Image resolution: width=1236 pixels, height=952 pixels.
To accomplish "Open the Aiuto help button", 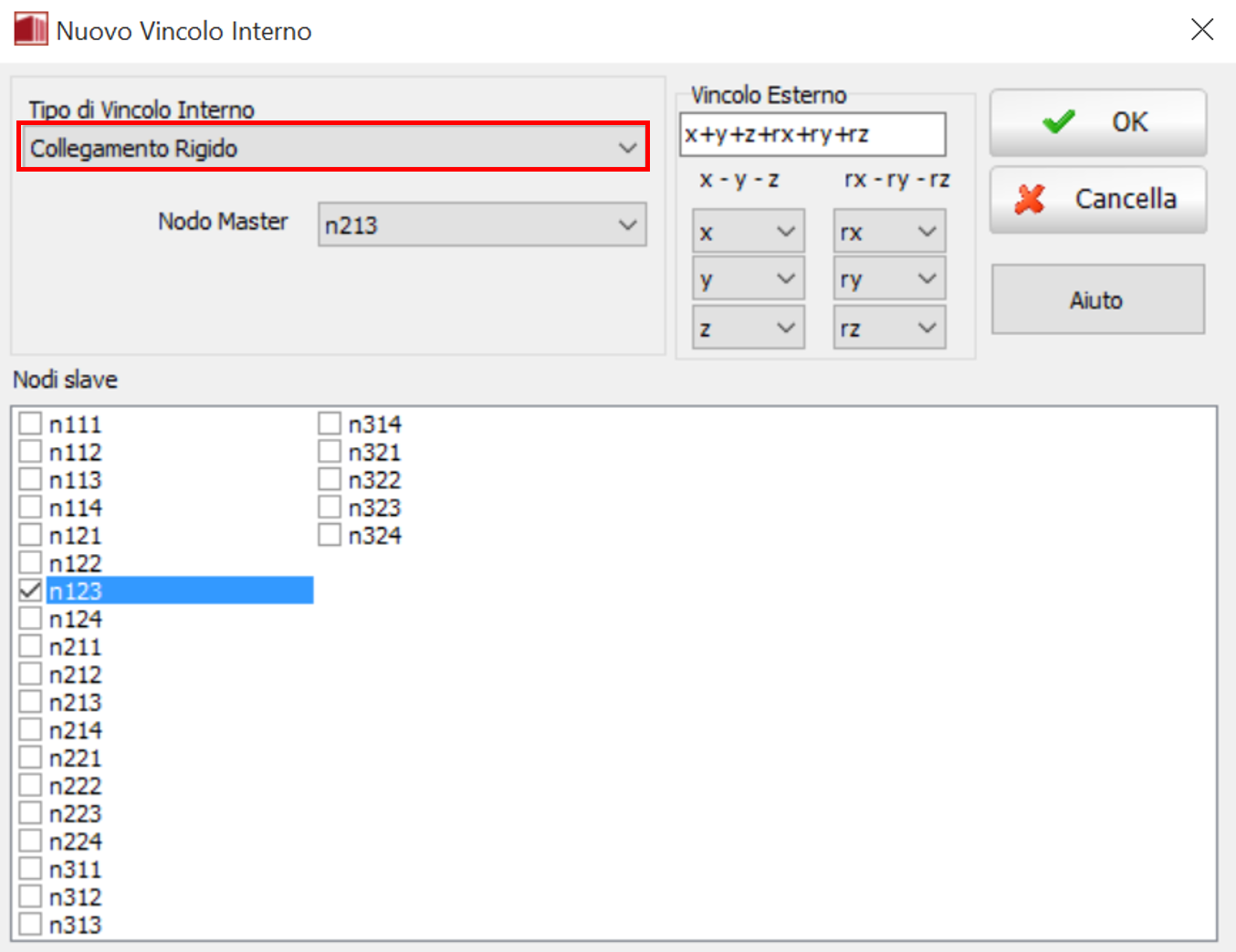I will point(1097,300).
